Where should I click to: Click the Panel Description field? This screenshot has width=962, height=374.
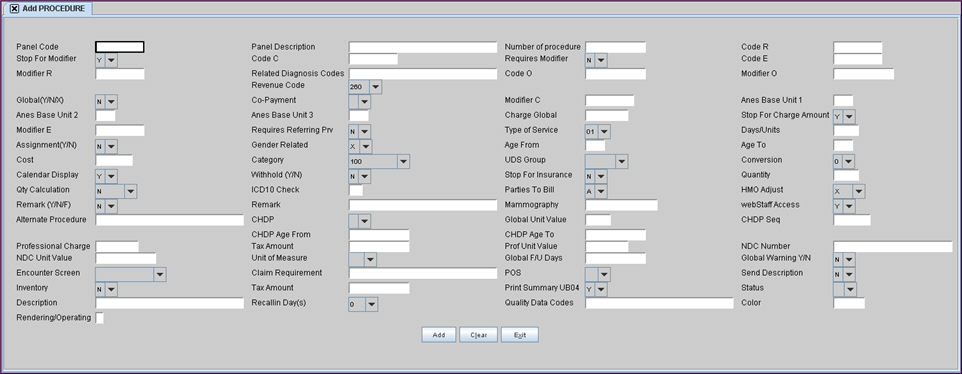(x=423, y=47)
